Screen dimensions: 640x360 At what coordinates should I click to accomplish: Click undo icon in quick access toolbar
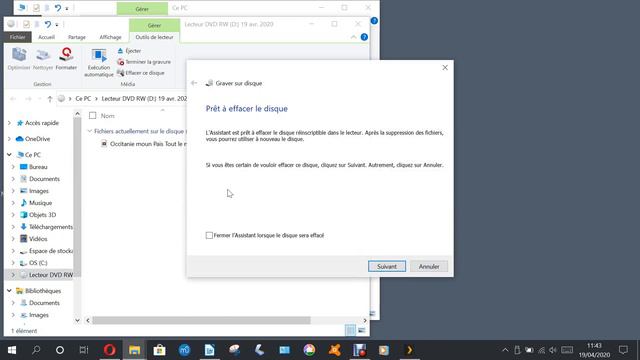coord(48,24)
